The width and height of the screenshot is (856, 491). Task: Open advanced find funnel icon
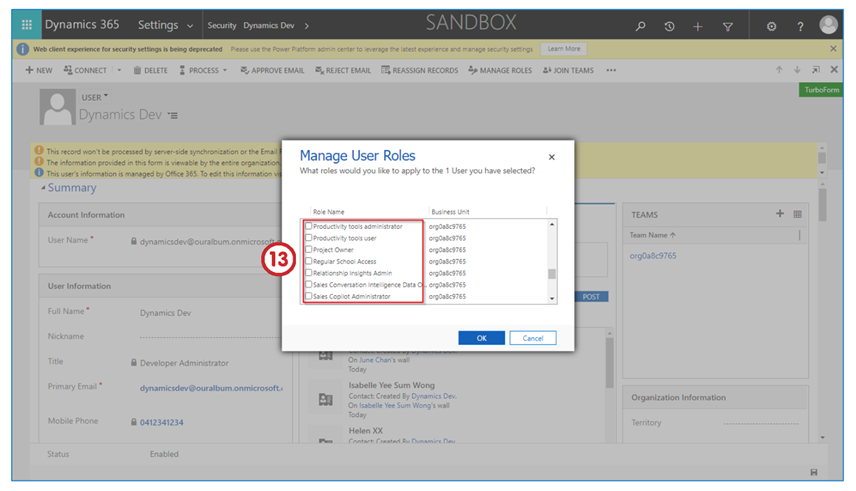(x=727, y=26)
